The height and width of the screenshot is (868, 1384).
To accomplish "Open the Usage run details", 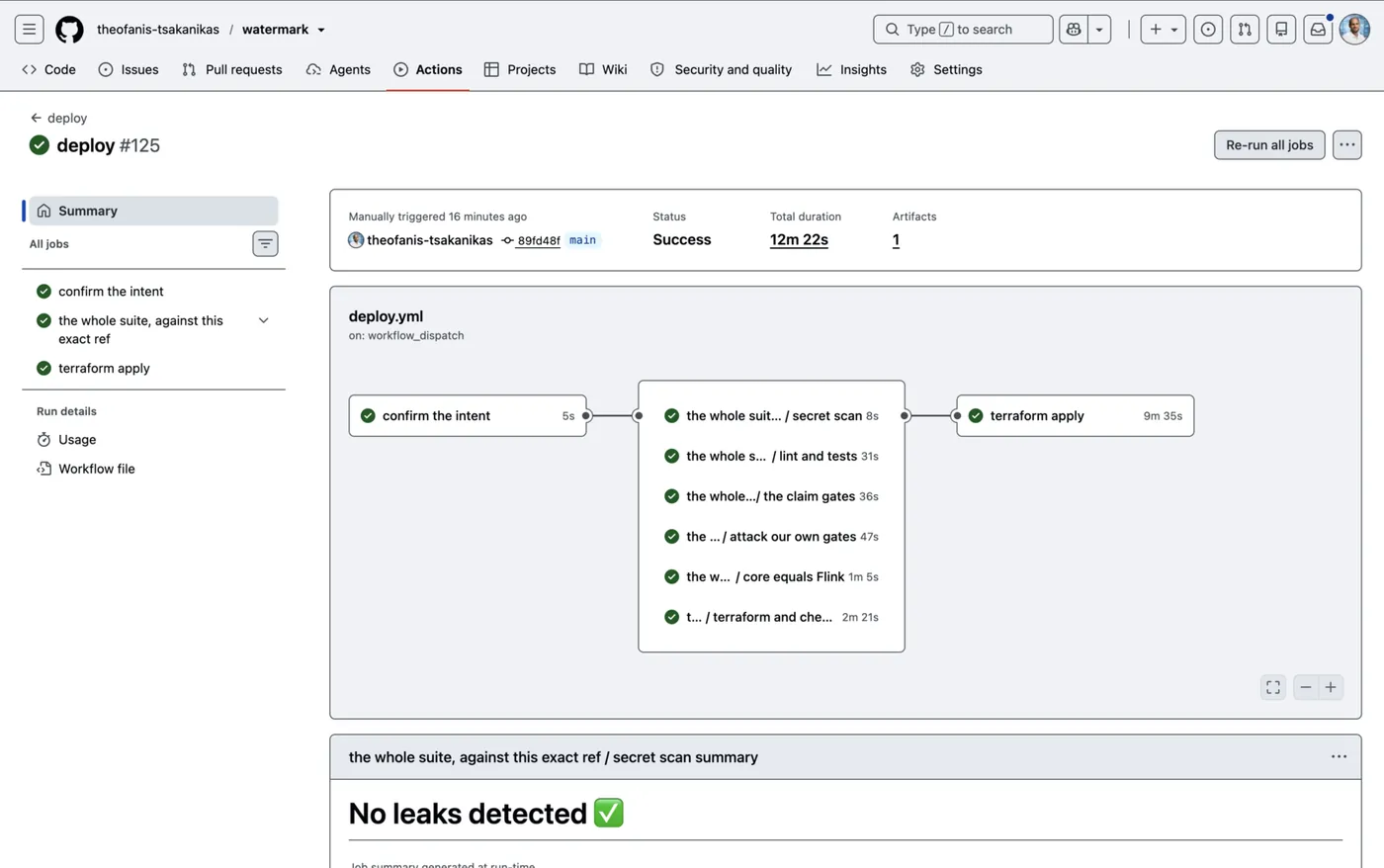I will (x=77, y=439).
